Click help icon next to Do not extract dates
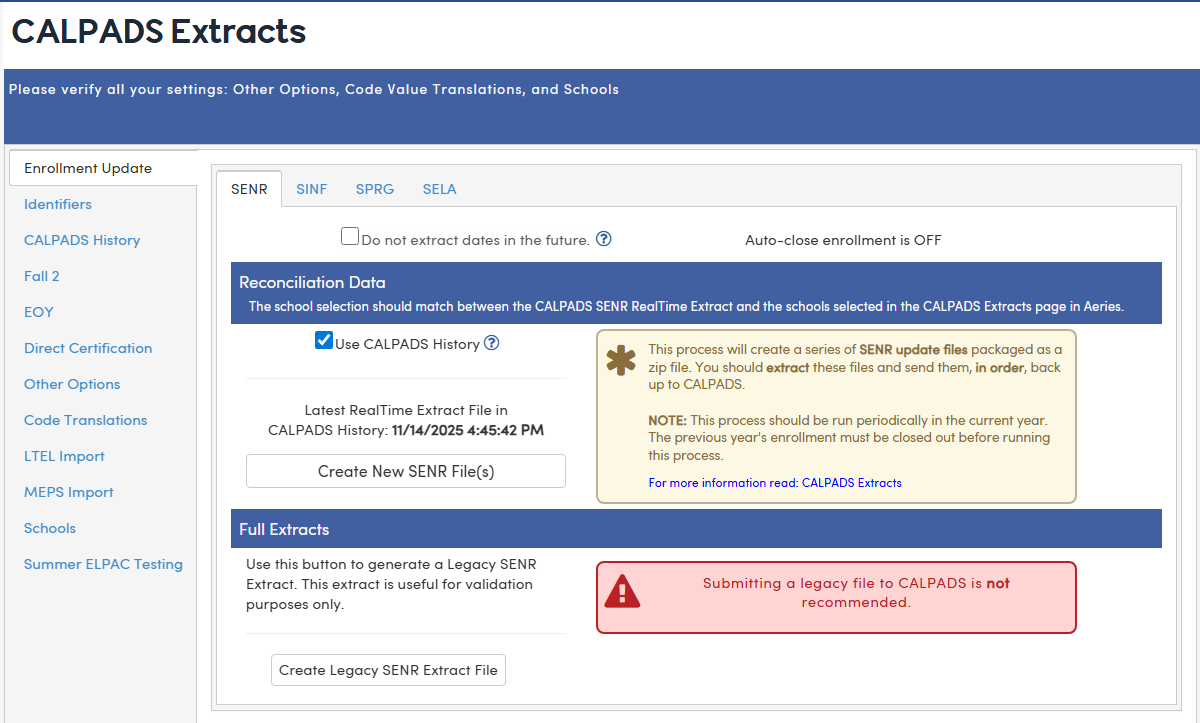The width and height of the screenshot is (1200, 723). pos(604,239)
